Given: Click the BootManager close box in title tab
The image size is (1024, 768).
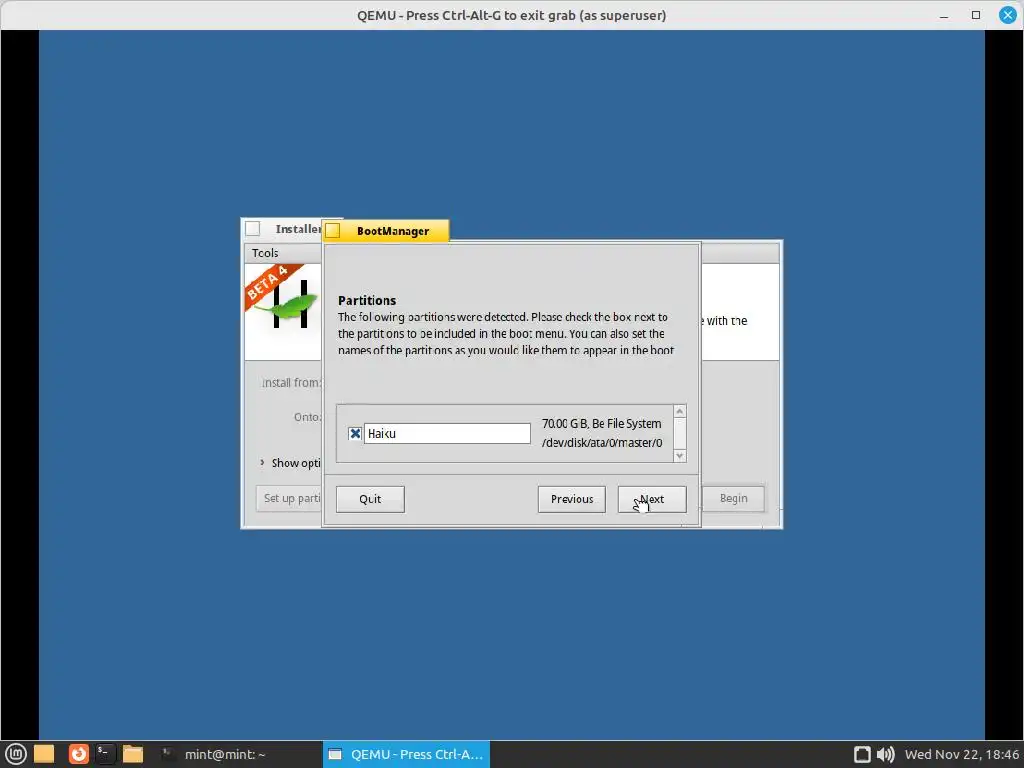Looking at the screenshot, I should click(332, 231).
